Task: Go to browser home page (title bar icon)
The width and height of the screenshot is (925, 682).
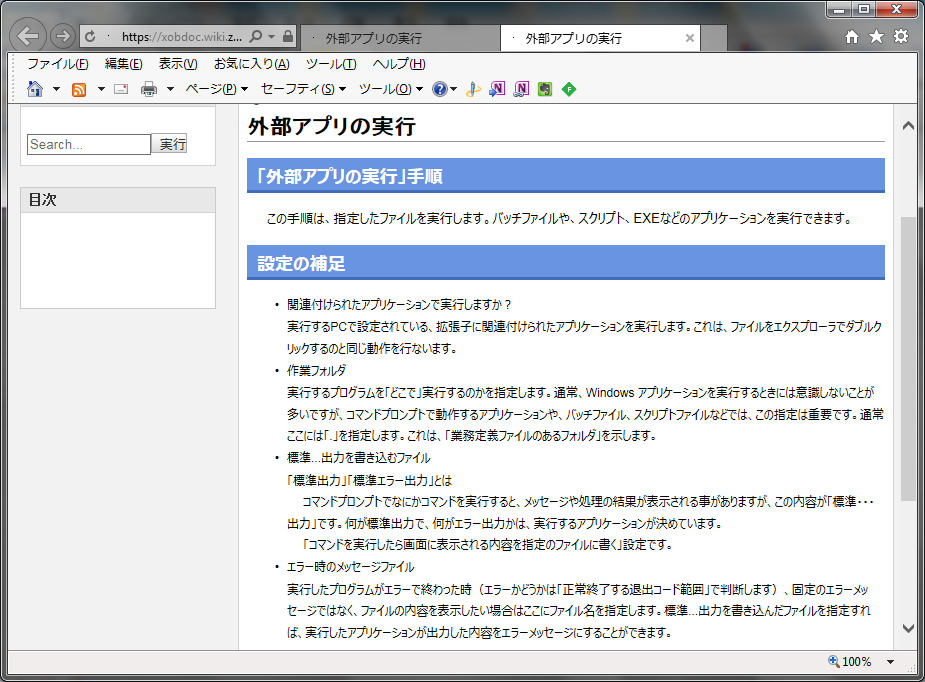Action: click(851, 37)
